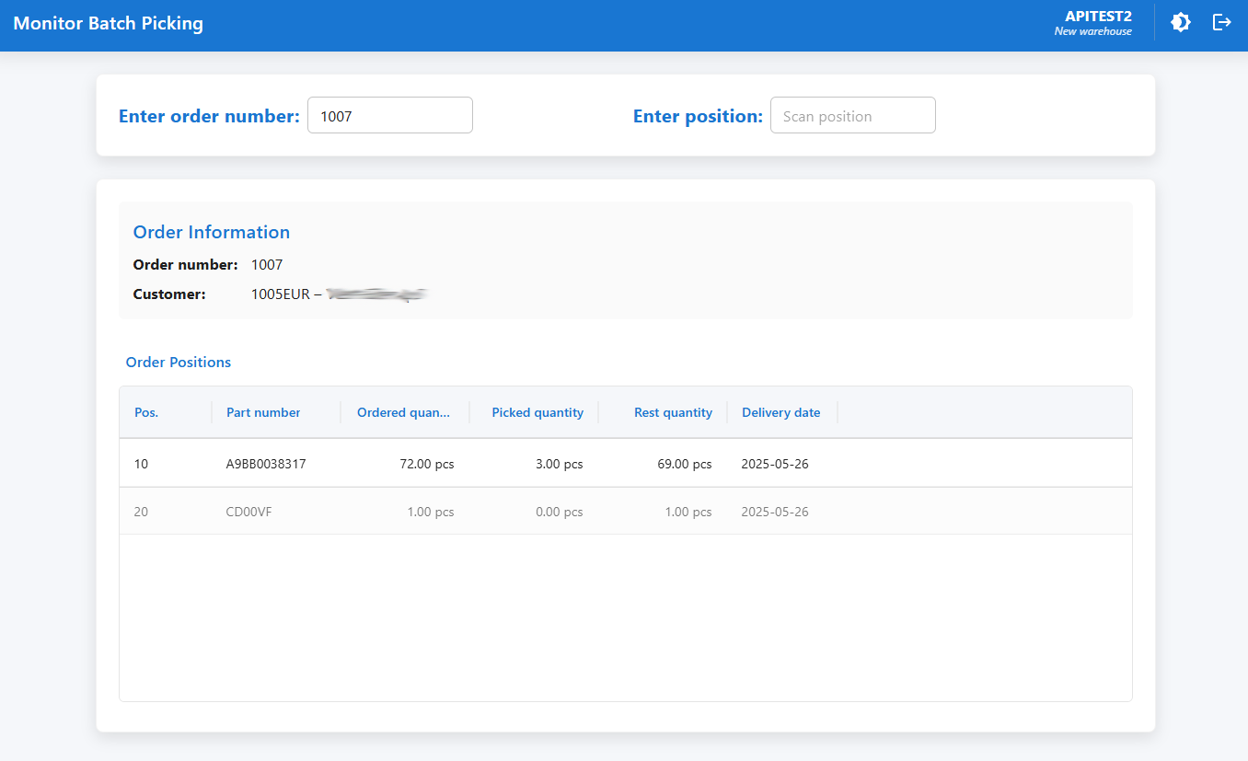Sort by the Pos. column header

[x=147, y=412]
